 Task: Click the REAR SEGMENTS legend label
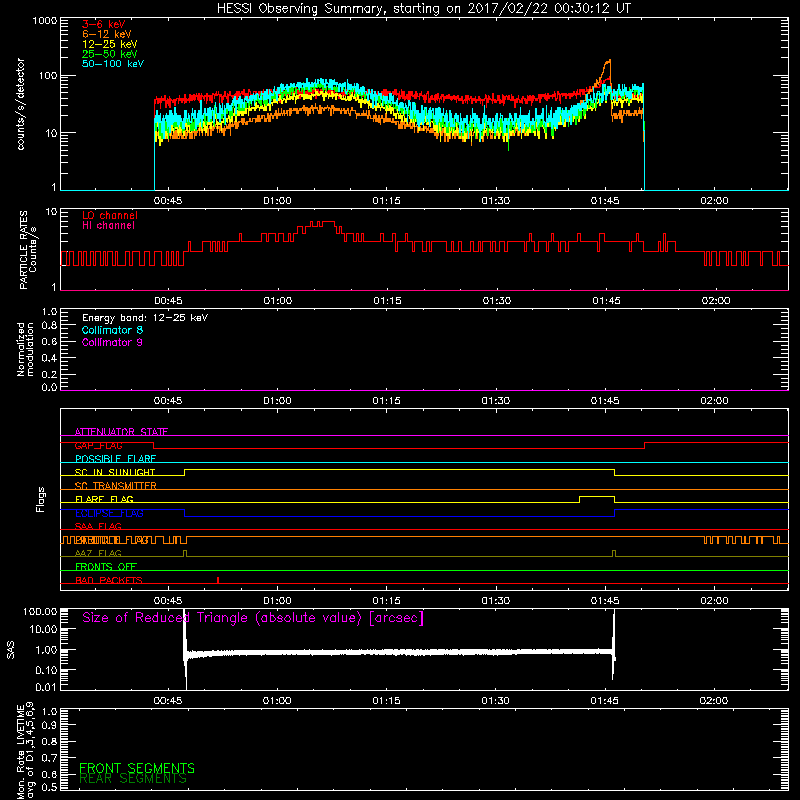(x=133, y=779)
